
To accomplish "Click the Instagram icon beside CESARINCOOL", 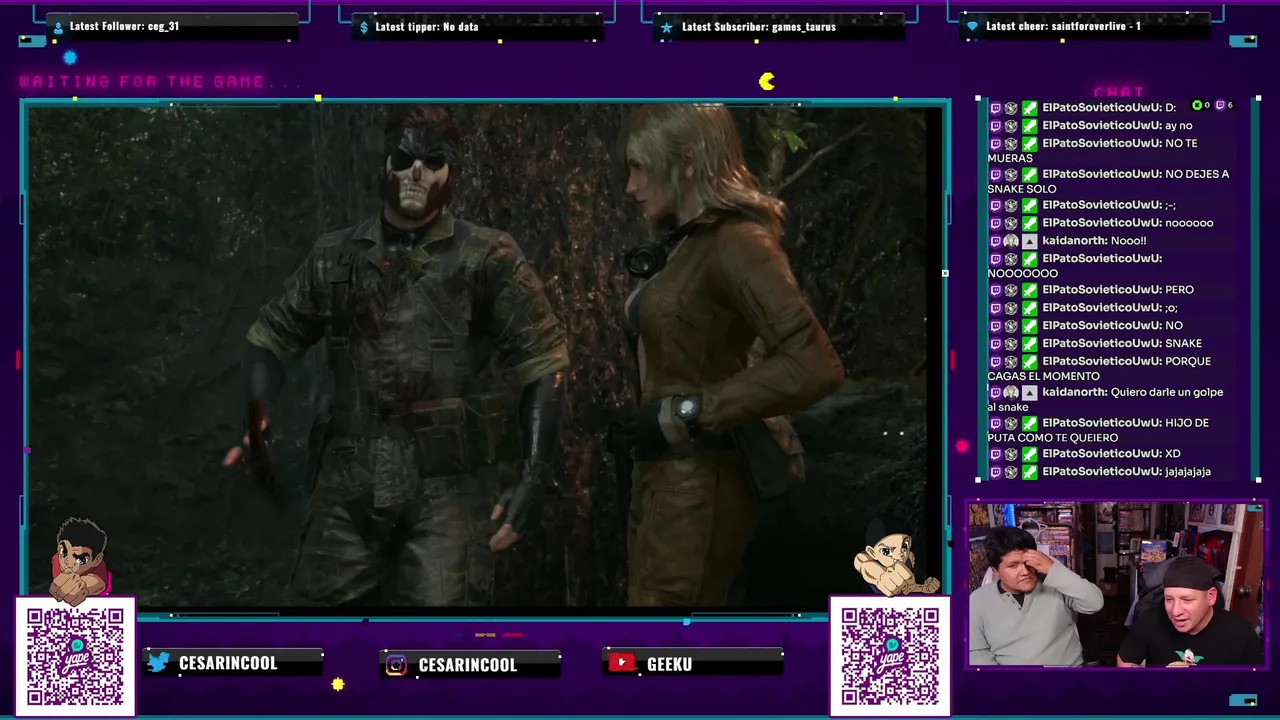I will [397, 665].
